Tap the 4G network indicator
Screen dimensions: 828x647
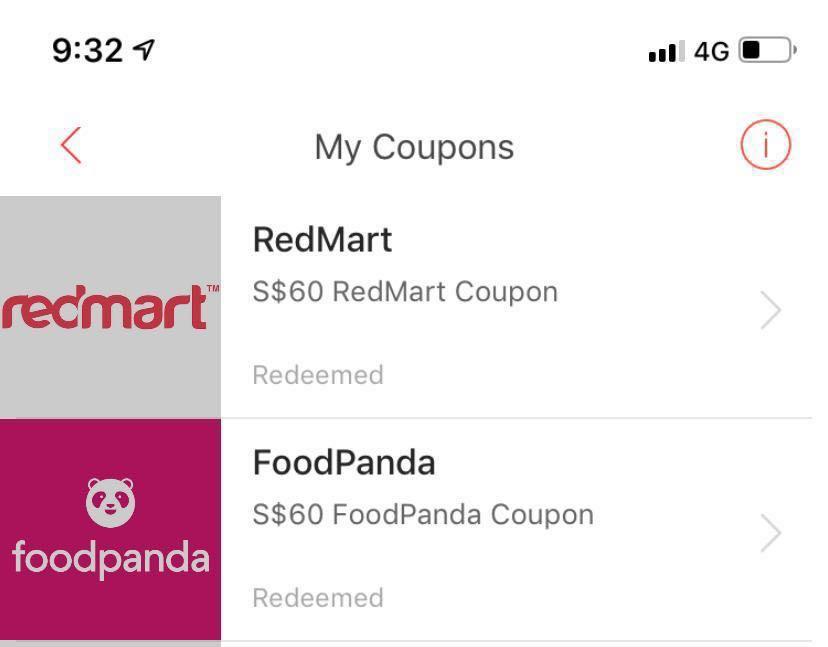(711, 52)
